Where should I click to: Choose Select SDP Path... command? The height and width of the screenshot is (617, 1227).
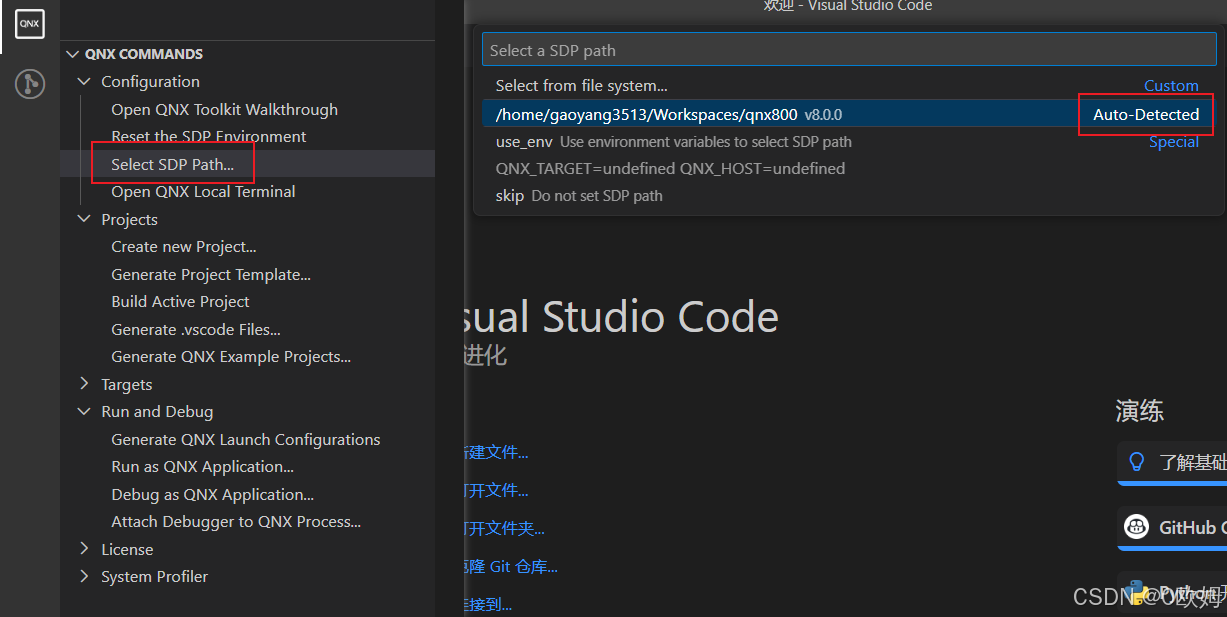(x=173, y=164)
